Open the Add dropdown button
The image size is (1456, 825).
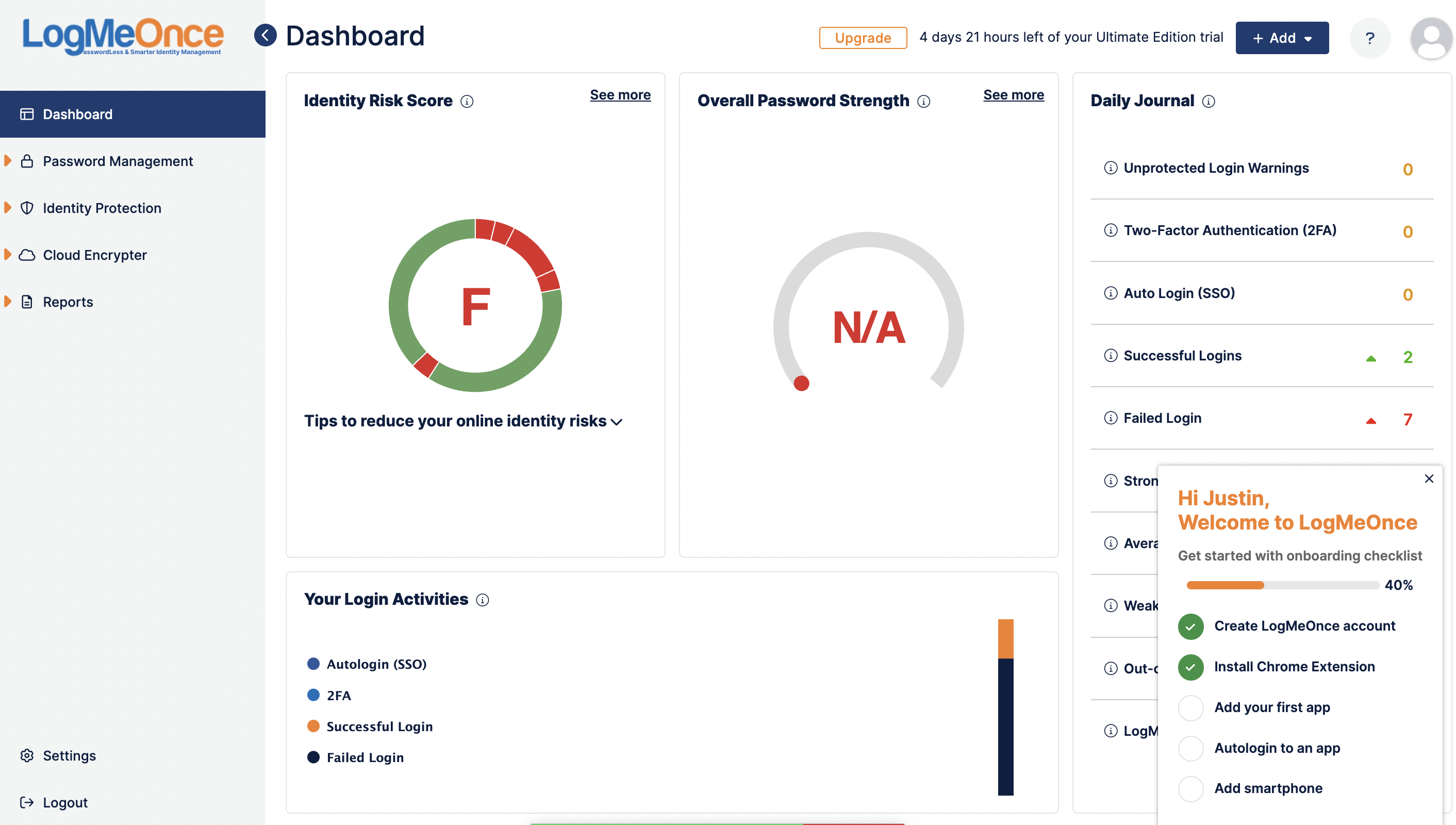point(1282,38)
